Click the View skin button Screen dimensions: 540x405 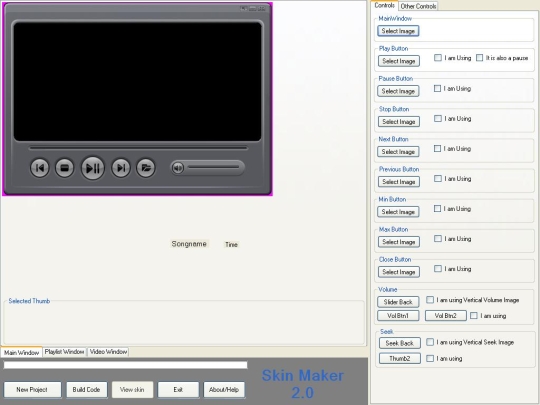coord(132,390)
